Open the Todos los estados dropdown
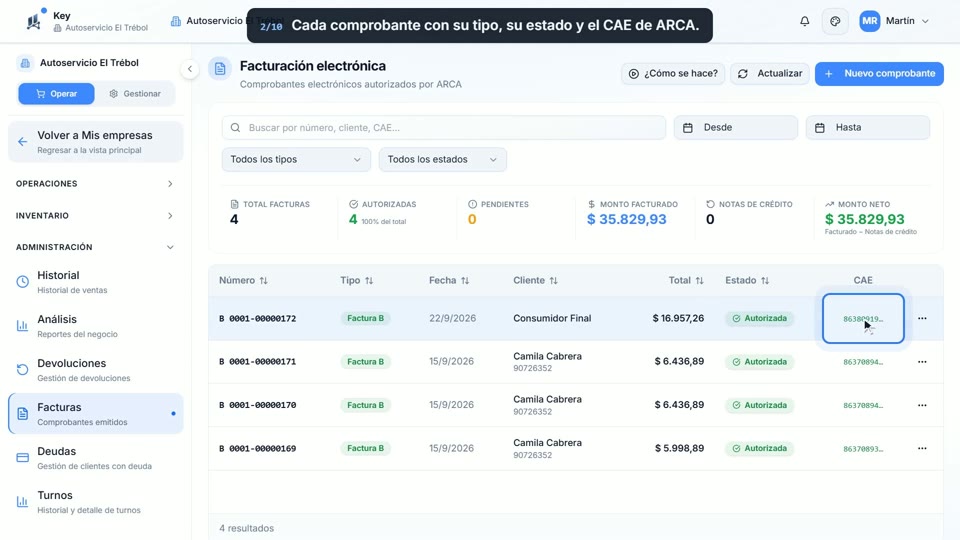960x540 pixels. 443,159
